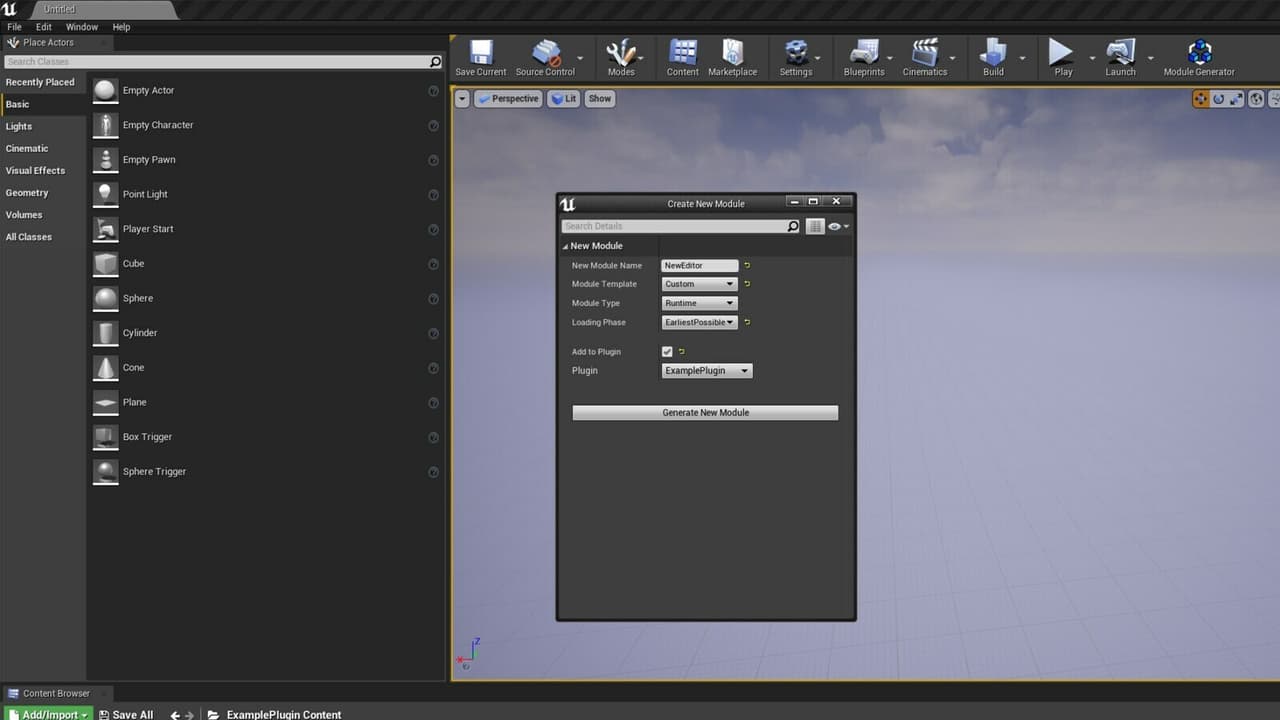1280x720 pixels.
Task: Toggle the Lit view mode button
Action: 564,99
